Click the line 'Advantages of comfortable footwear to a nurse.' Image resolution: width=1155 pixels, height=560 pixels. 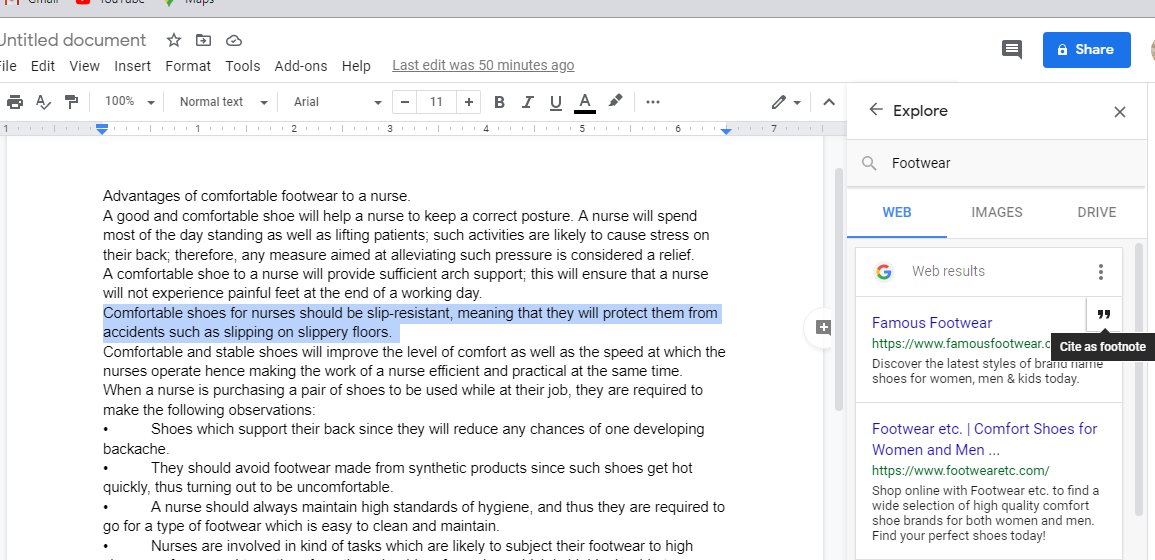tap(256, 197)
